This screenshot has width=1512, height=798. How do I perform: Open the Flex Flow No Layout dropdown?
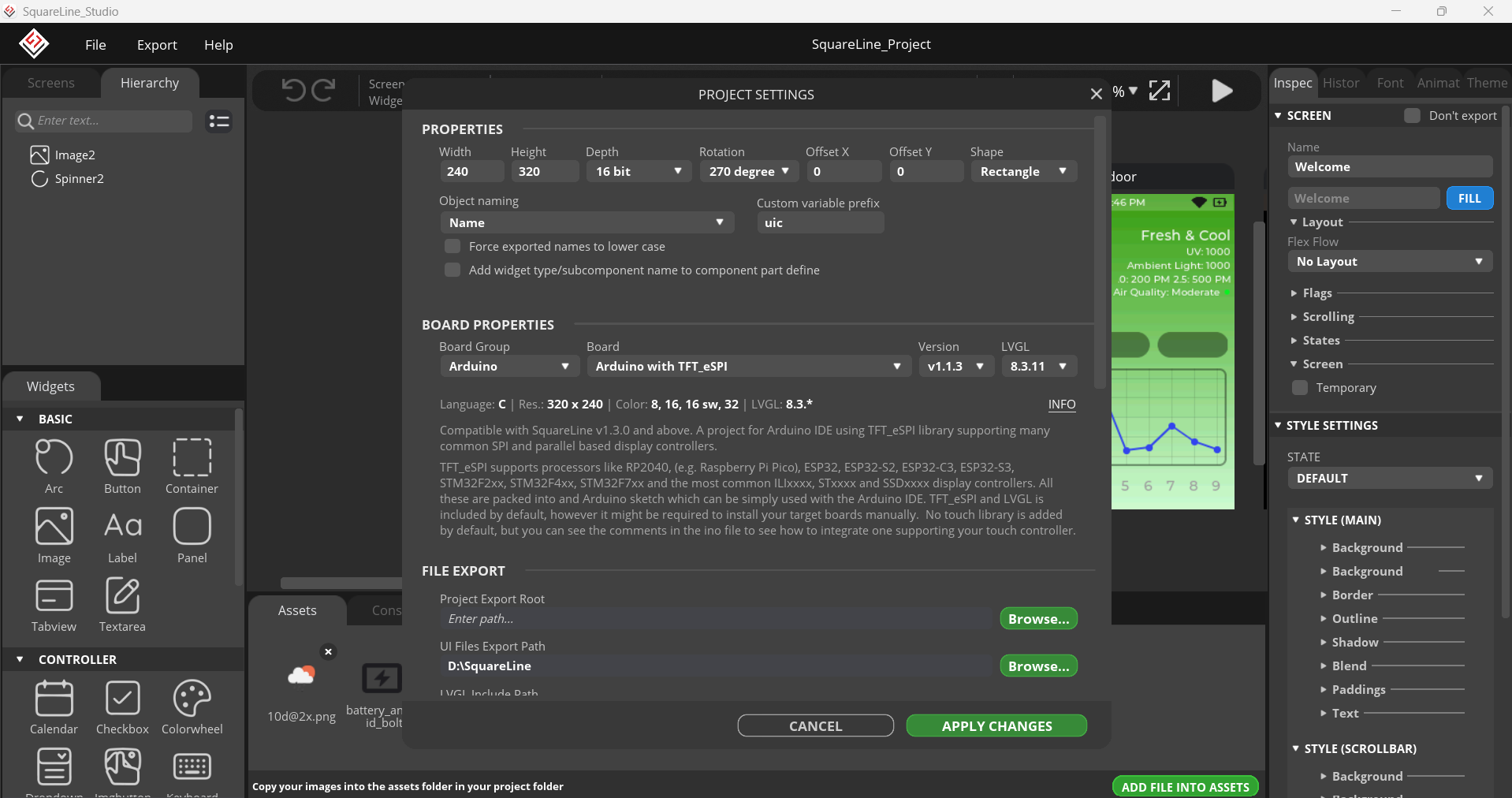pos(1390,261)
